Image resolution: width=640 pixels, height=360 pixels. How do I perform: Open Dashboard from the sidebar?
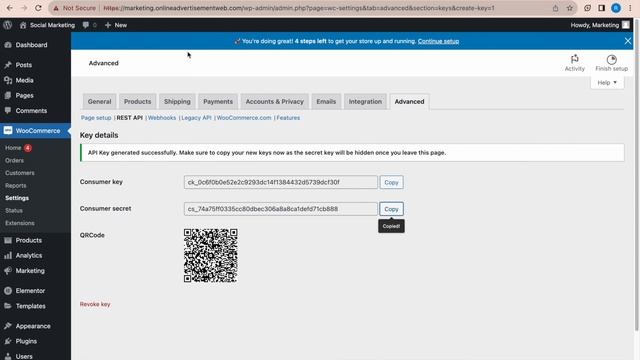31,45
